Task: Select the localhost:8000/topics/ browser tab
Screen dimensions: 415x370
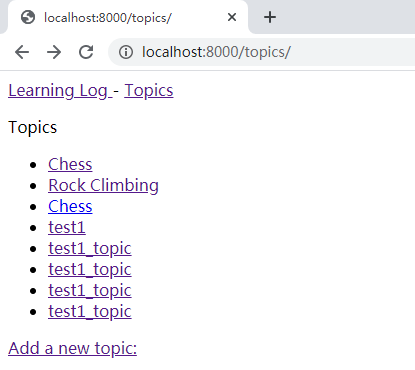Action: click(128, 17)
